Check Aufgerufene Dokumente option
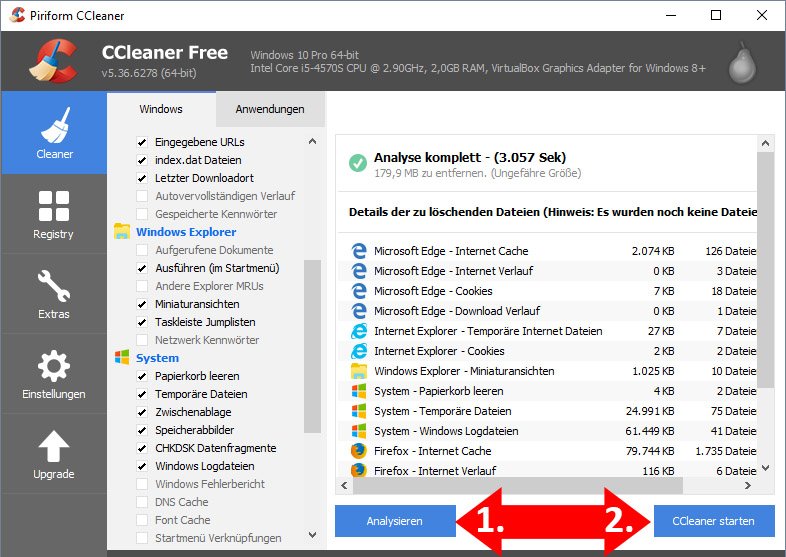Image resolution: width=786 pixels, height=557 pixels. click(x=142, y=250)
